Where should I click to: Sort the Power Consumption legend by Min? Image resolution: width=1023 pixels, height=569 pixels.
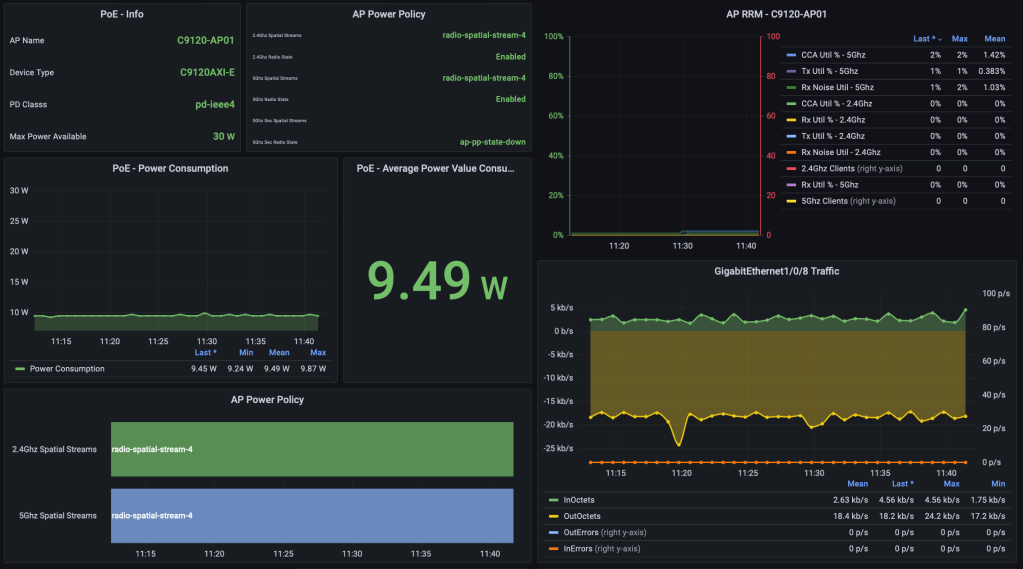(x=246, y=352)
